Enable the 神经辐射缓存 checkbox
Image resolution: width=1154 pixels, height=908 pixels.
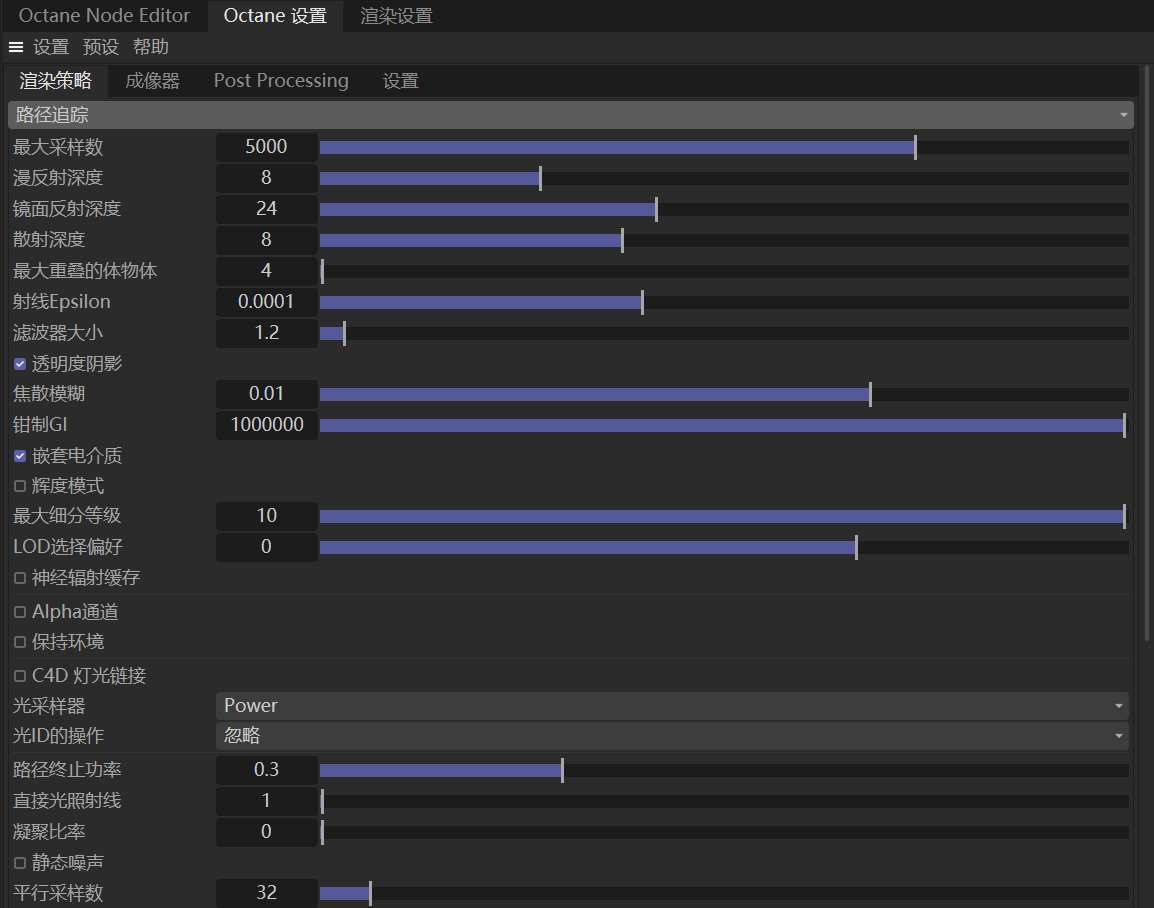(20, 578)
